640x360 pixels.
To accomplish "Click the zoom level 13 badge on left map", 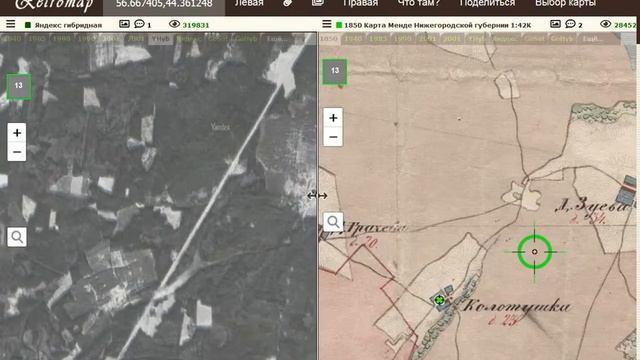I will (18, 86).
